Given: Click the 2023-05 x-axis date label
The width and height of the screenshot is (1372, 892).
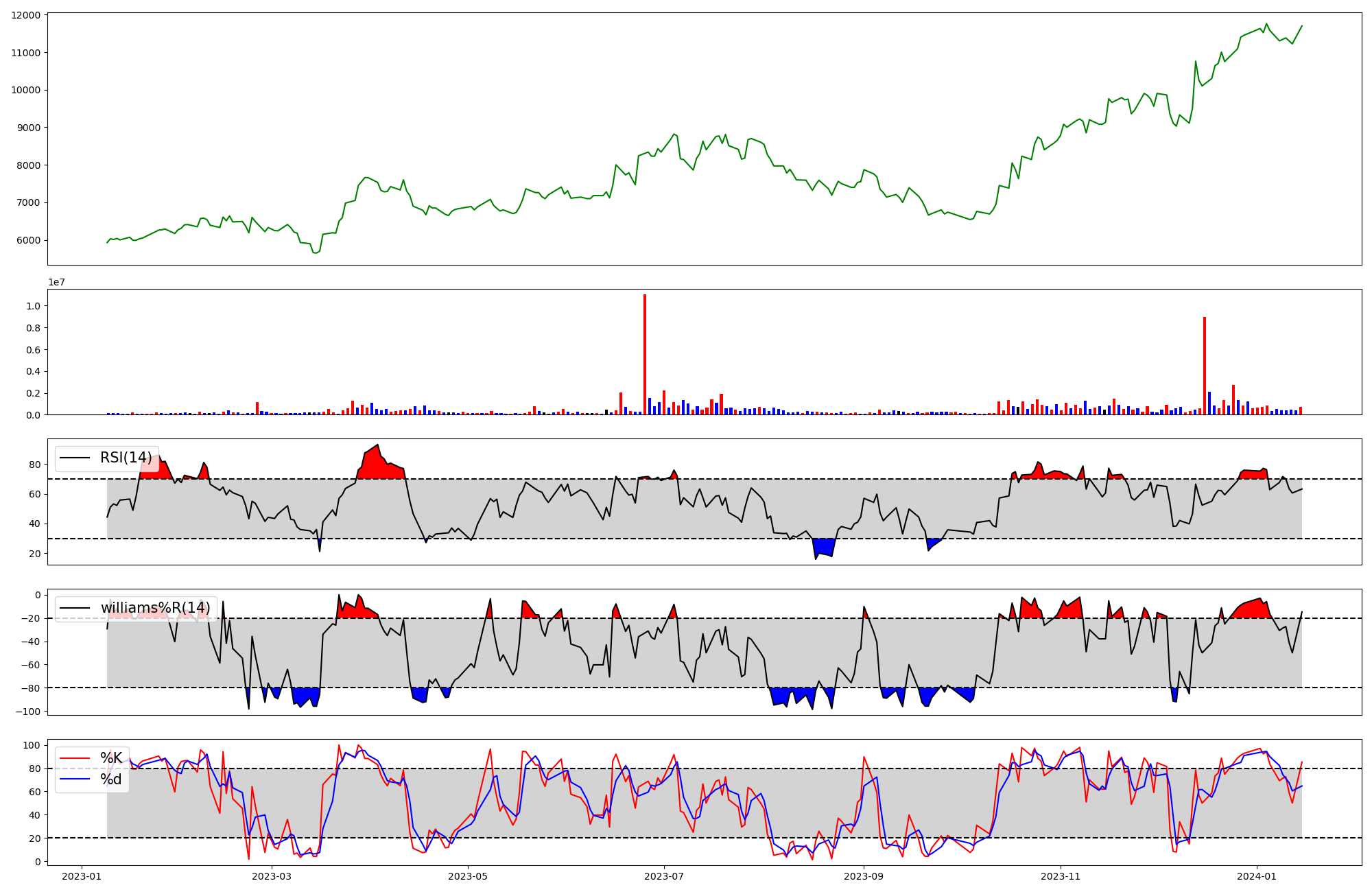Looking at the screenshot, I should pyautogui.click(x=468, y=876).
